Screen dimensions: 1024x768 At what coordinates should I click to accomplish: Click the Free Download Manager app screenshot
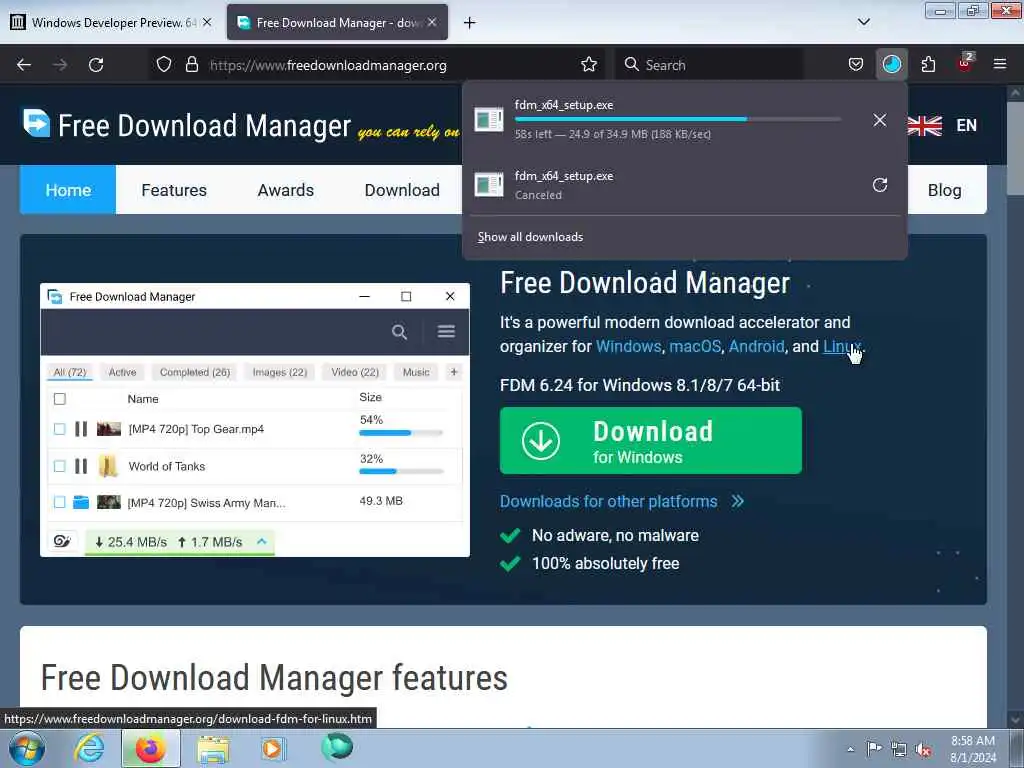(x=255, y=420)
